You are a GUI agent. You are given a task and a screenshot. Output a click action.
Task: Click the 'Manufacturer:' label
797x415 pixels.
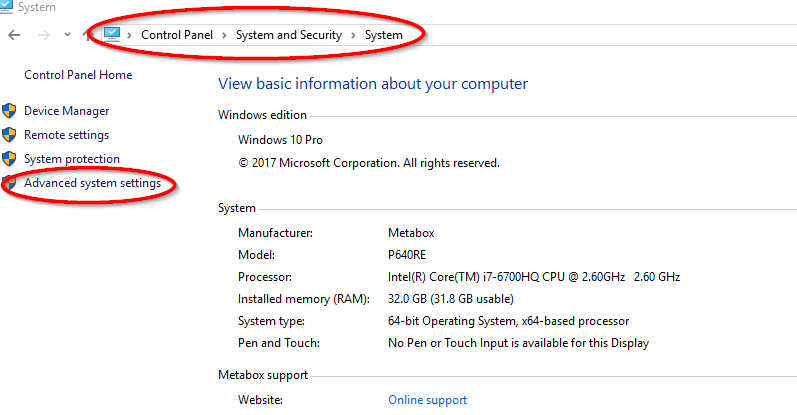point(275,233)
